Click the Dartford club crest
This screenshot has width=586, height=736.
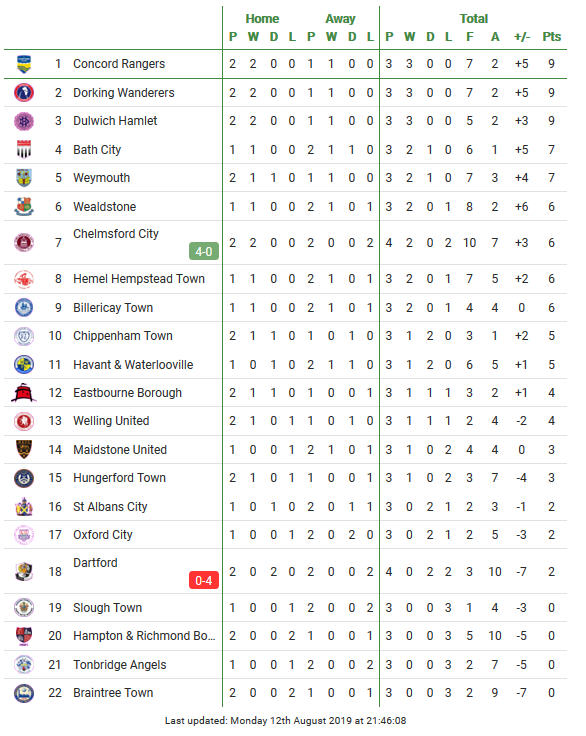[24, 571]
